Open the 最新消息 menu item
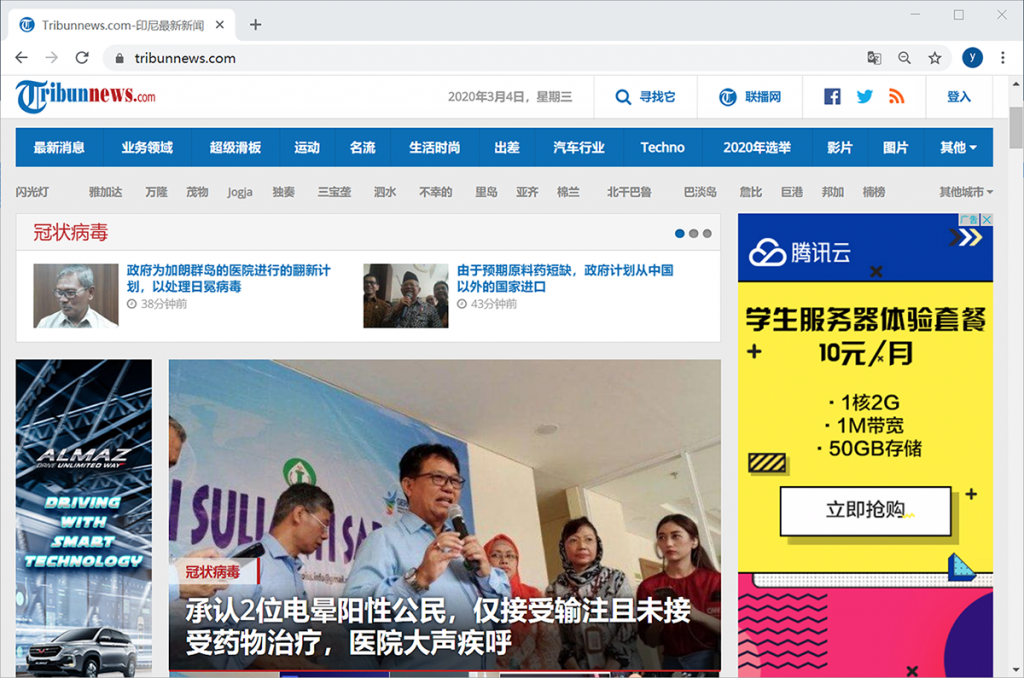This screenshot has width=1024, height=678. coord(59,148)
